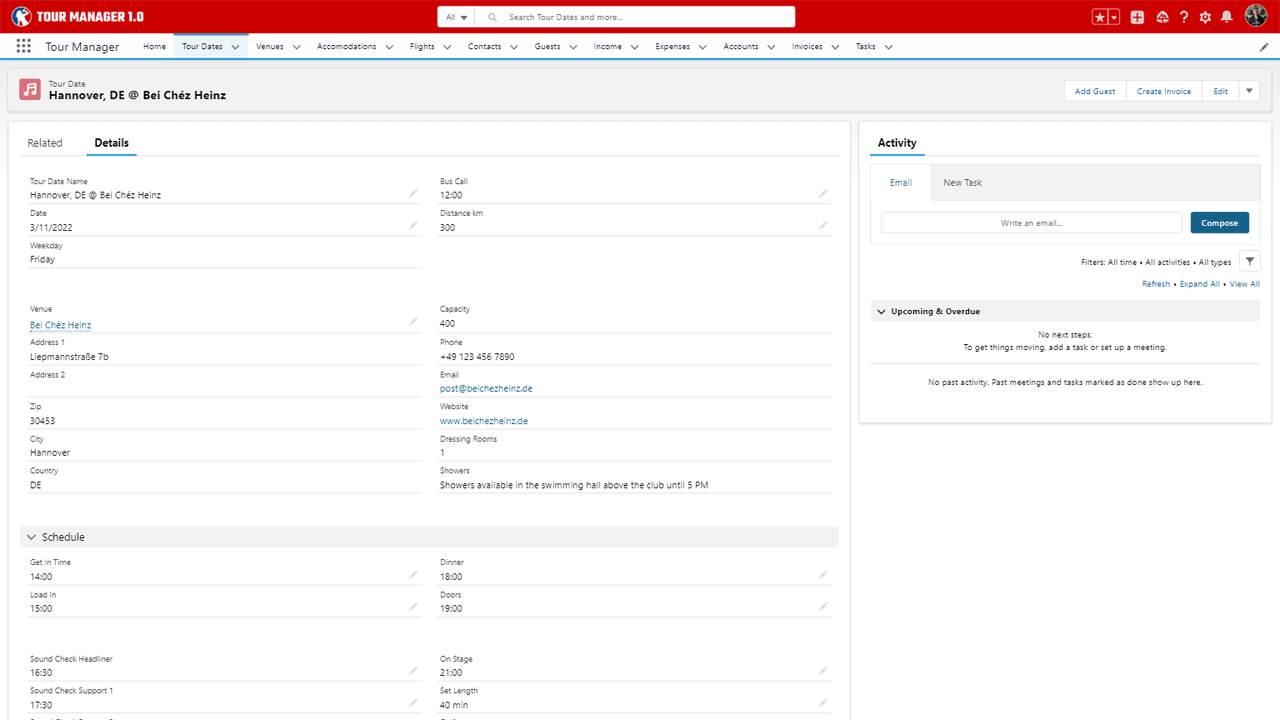The width and height of the screenshot is (1280, 720).
Task: Click the Expand All activity link
Action: (x=1200, y=284)
